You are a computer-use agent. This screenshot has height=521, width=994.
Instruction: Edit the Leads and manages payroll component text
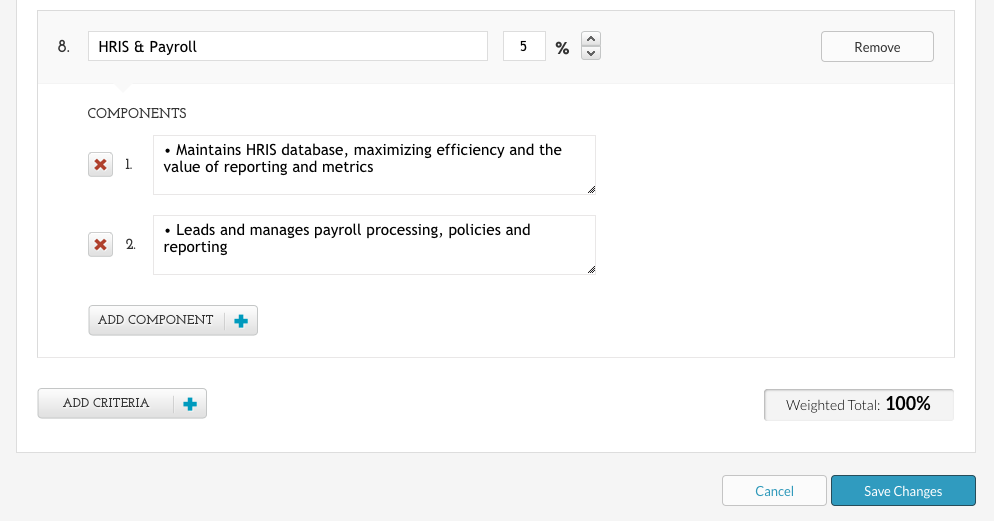point(374,245)
